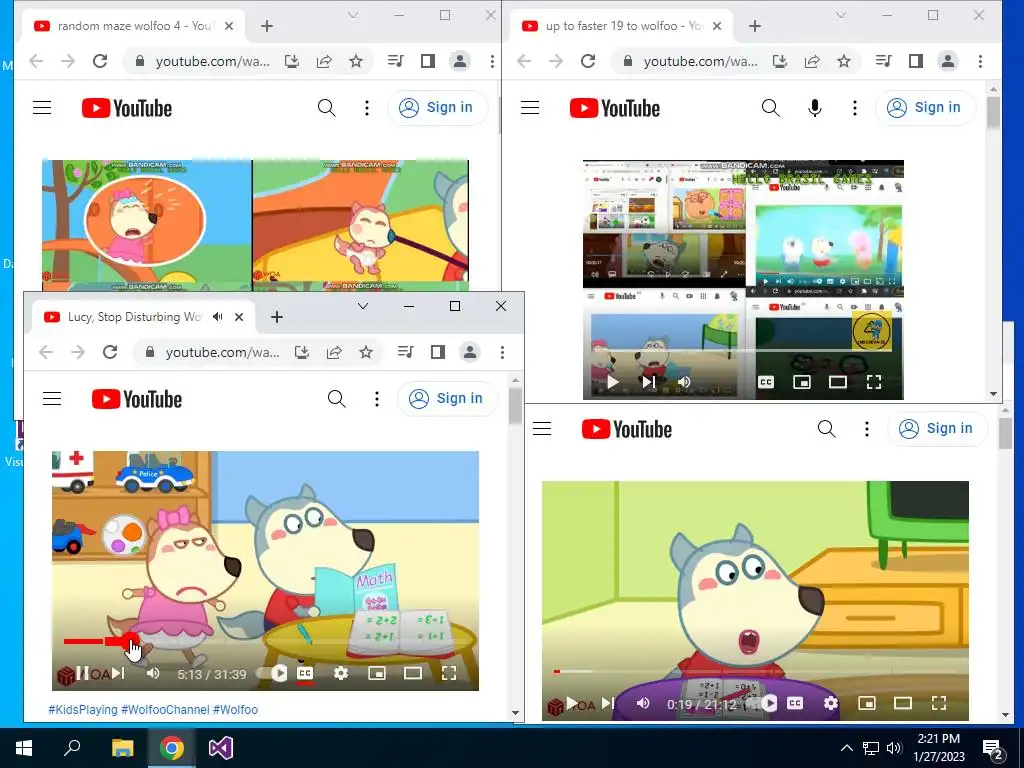Image resolution: width=1024 pixels, height=768 pixels.
Task: Reload the page in the Lucy window
Action: tap(110, 352)
